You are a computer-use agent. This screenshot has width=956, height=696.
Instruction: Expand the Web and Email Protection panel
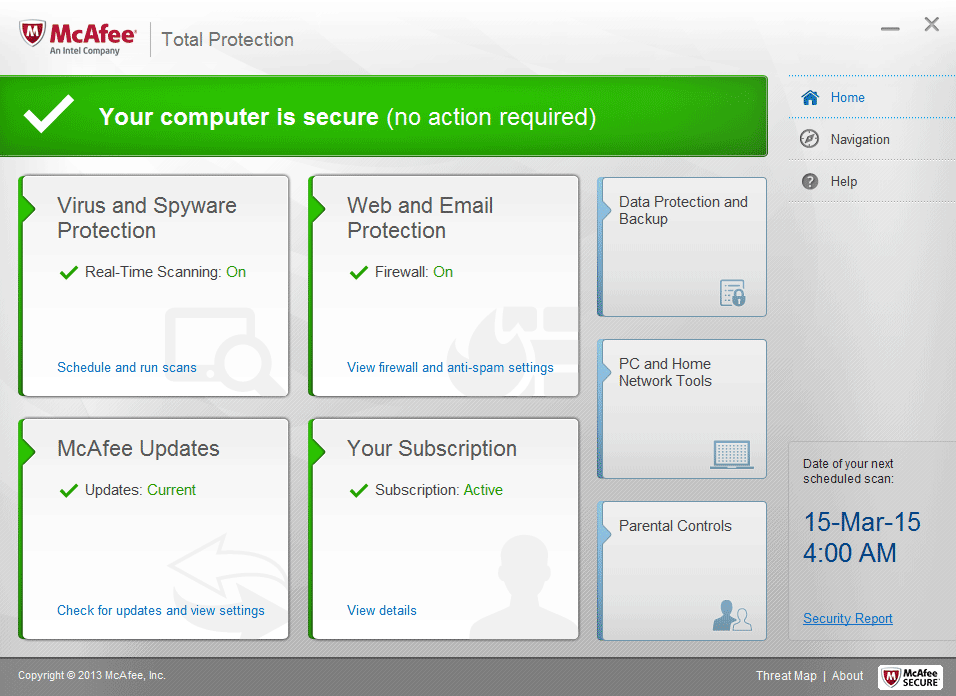(420, 217)
